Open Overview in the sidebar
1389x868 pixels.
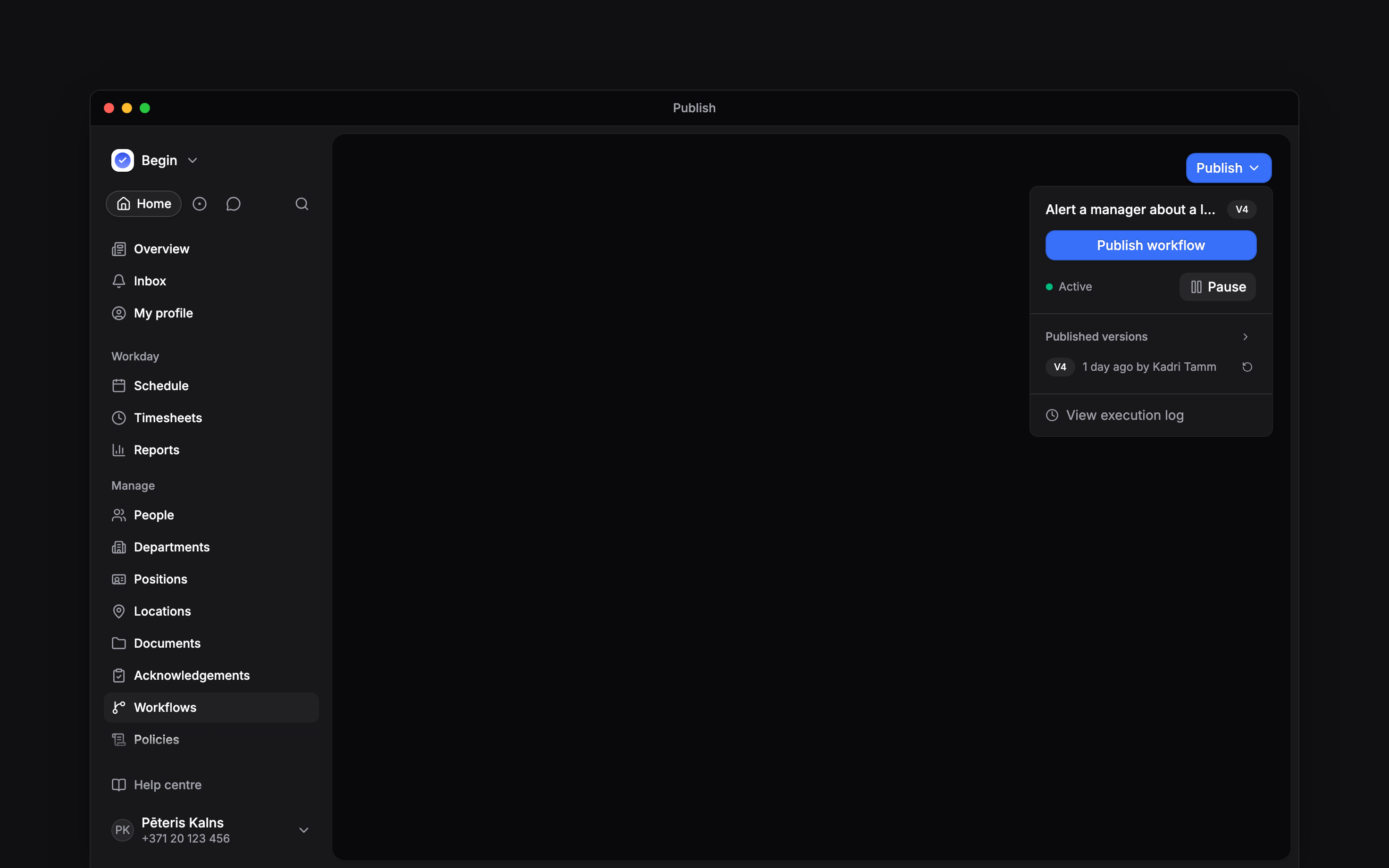tap(210, 249)
